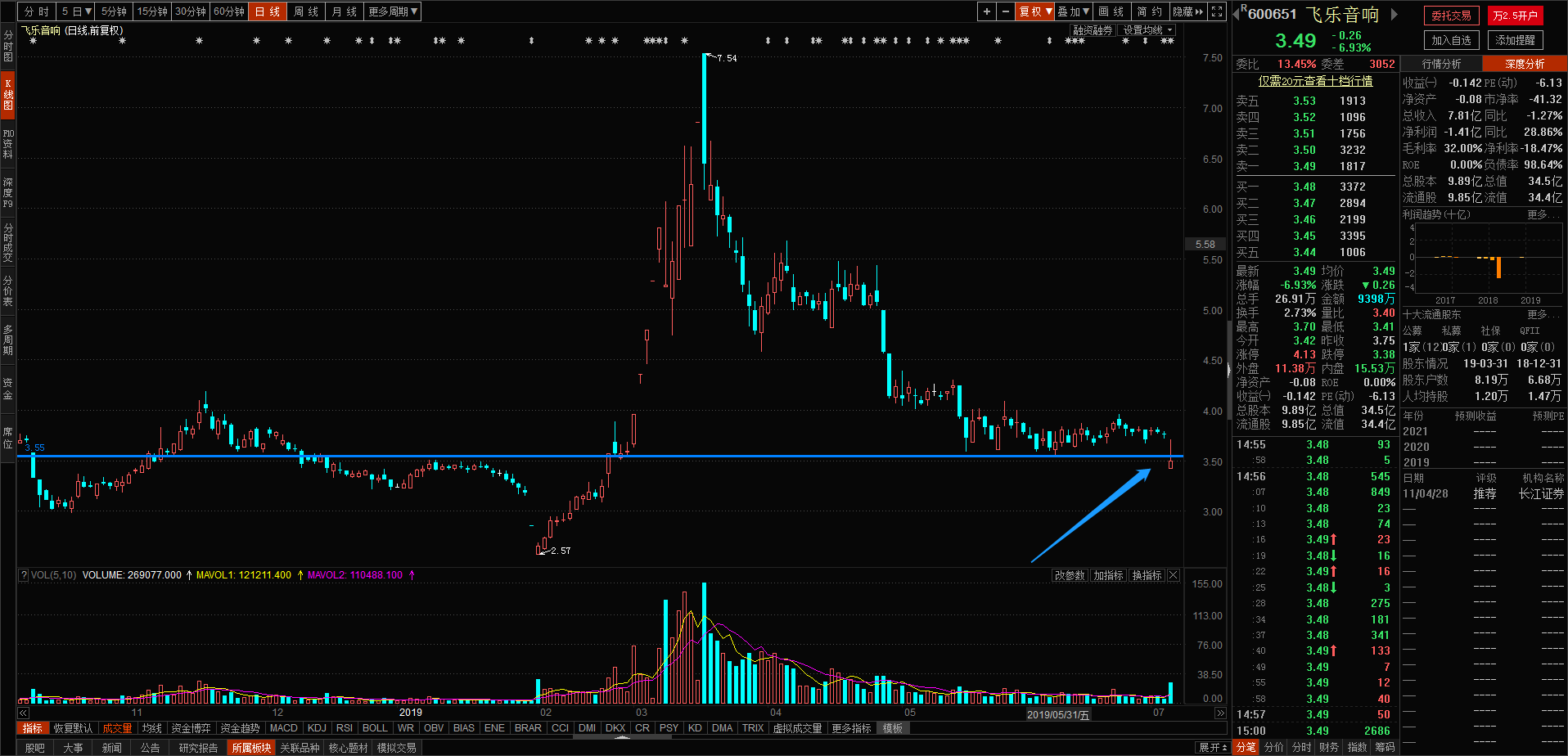Click the 加入自选 button
Image resolution: width=1568 pixels, height=756 pixels.
pos(1451,40)
